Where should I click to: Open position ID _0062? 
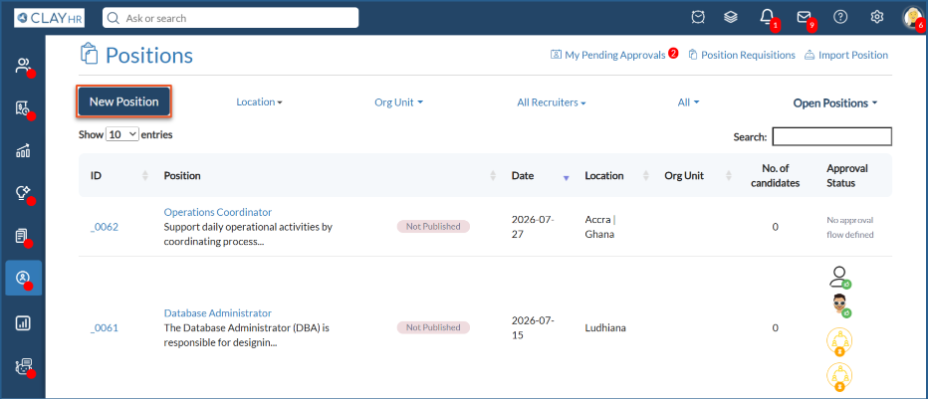point(104,227)
